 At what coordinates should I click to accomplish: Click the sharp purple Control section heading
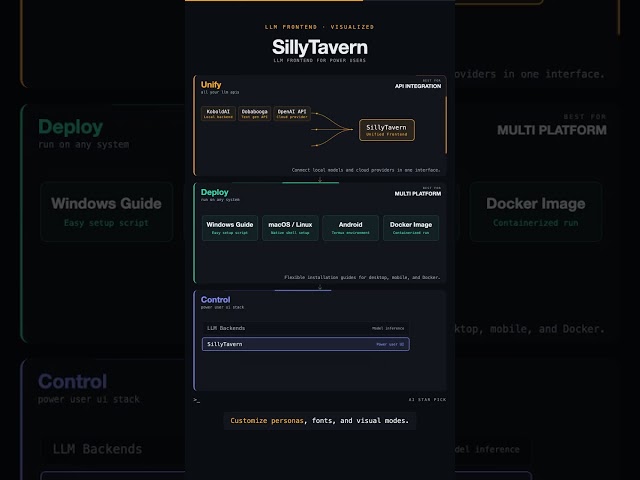[215, 300]
